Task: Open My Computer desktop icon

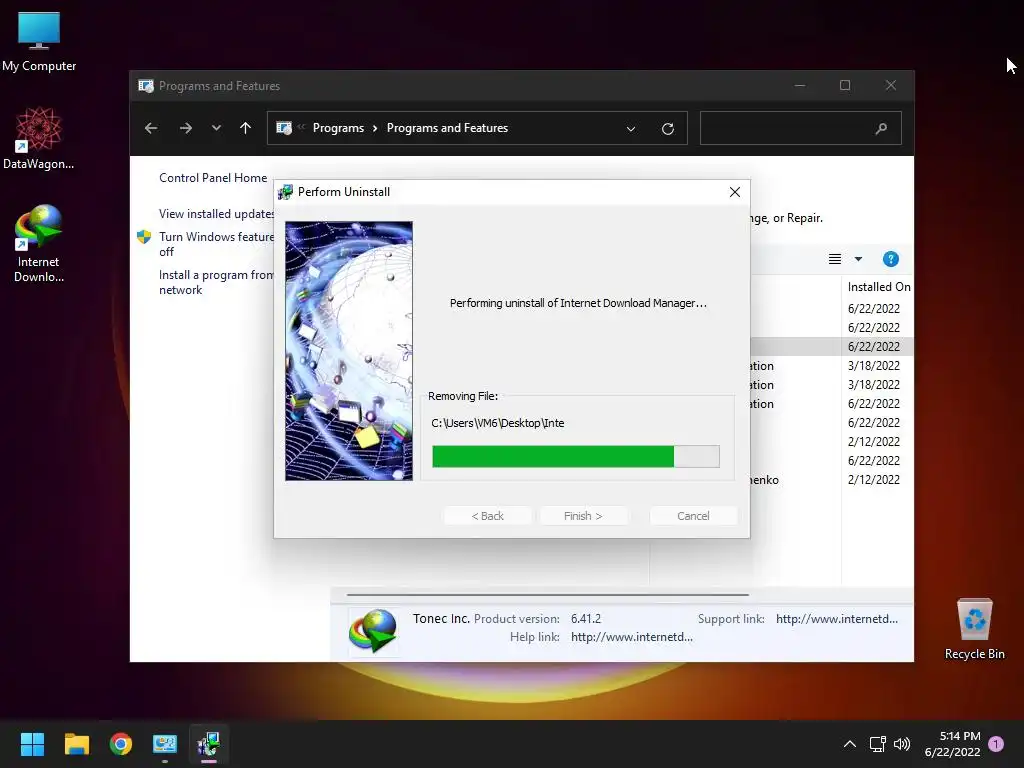Action: [x=39, y=42]
